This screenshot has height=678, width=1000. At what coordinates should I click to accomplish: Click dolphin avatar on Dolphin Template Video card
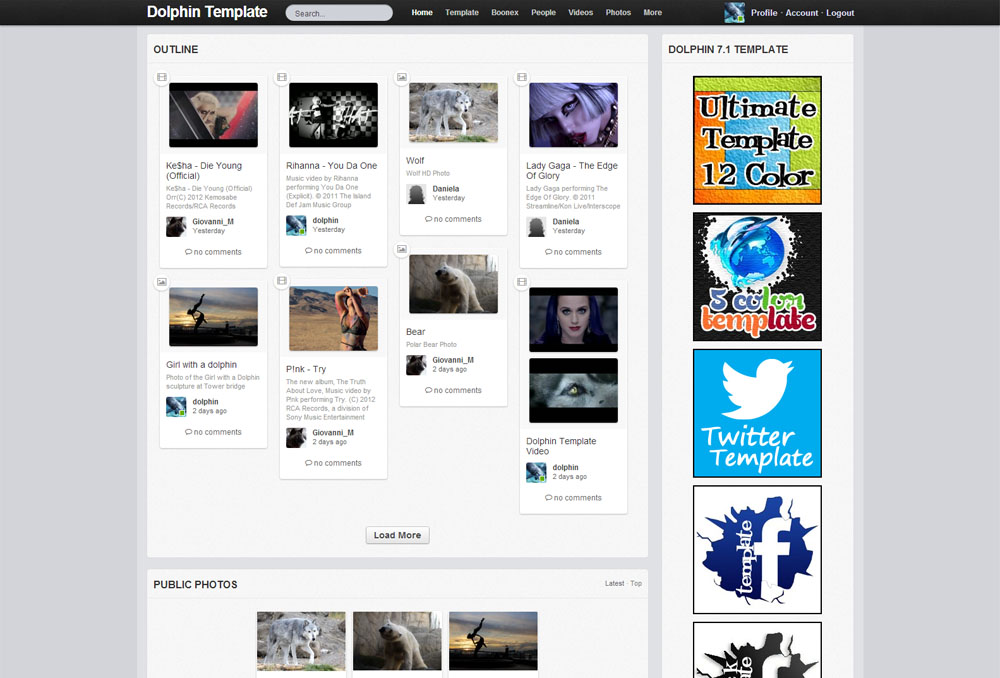point(536,472)
